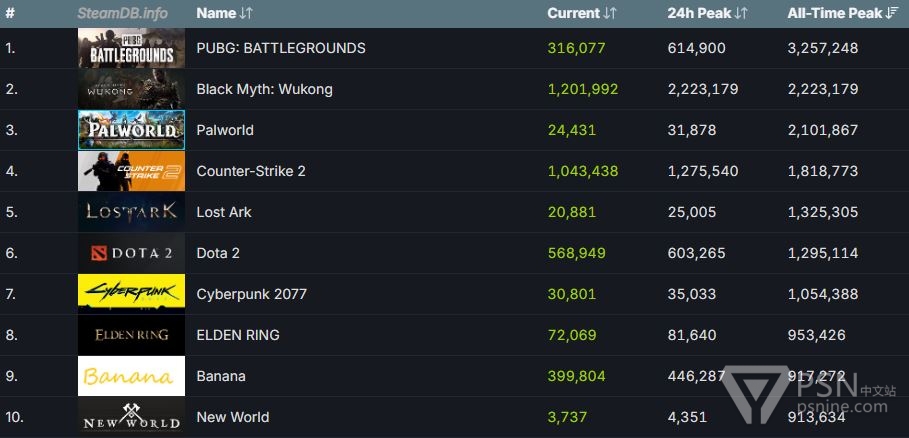Open Counter-Strike 2 game thumbnail
Image resolution: width=909 pixels, height=438 pixels.
tap(132, 171)
